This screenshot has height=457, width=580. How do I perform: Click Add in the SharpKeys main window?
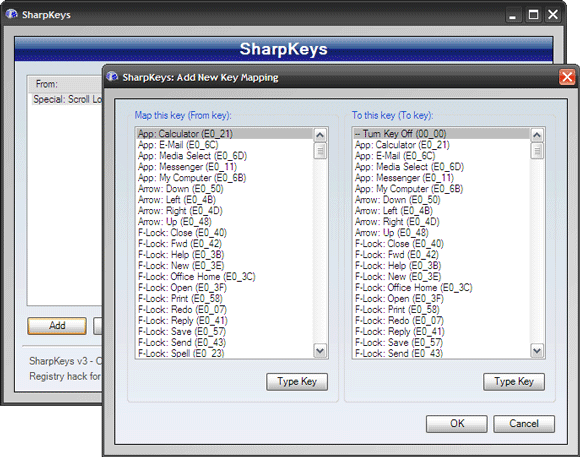[57, 326]
